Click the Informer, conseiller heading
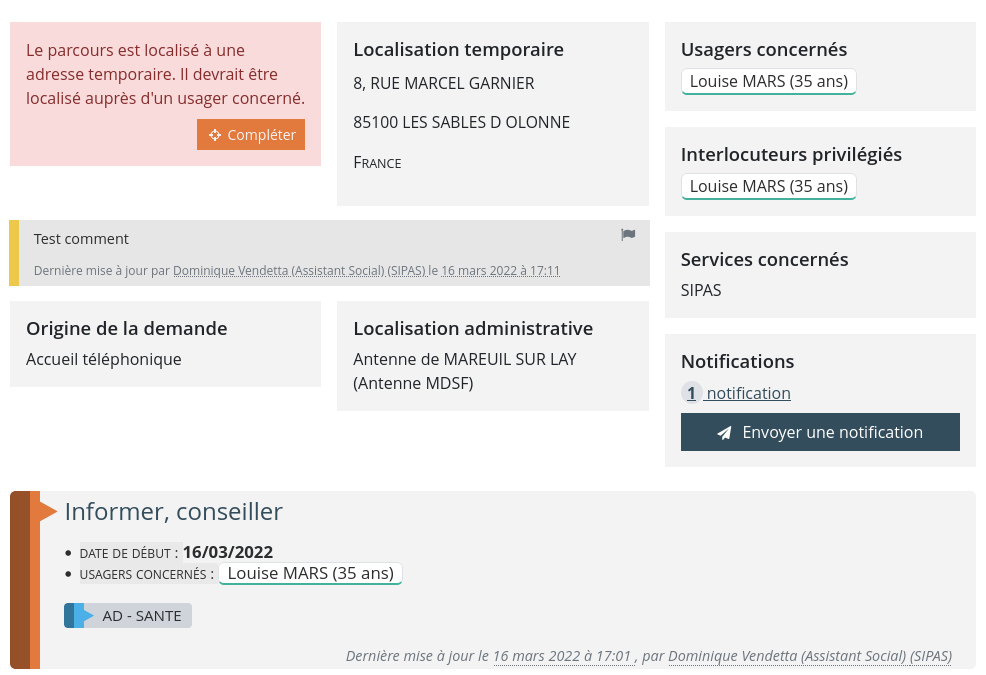 coord(173,511)
